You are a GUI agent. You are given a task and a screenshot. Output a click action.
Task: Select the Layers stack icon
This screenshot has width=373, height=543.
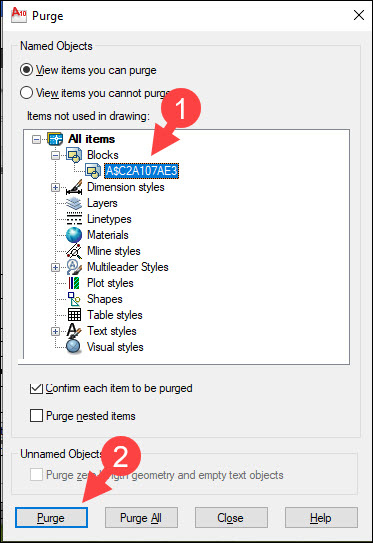click(x=74, y=203)
